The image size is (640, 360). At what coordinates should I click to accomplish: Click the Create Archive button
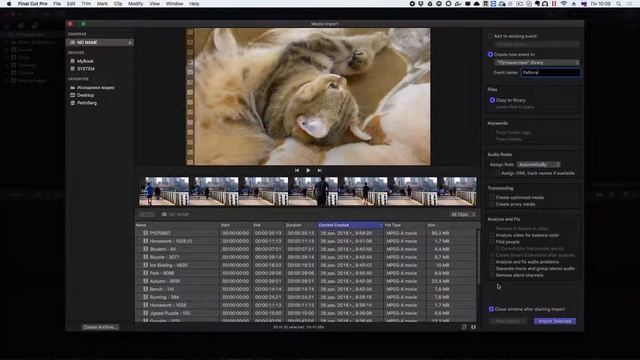coord(100,327)
